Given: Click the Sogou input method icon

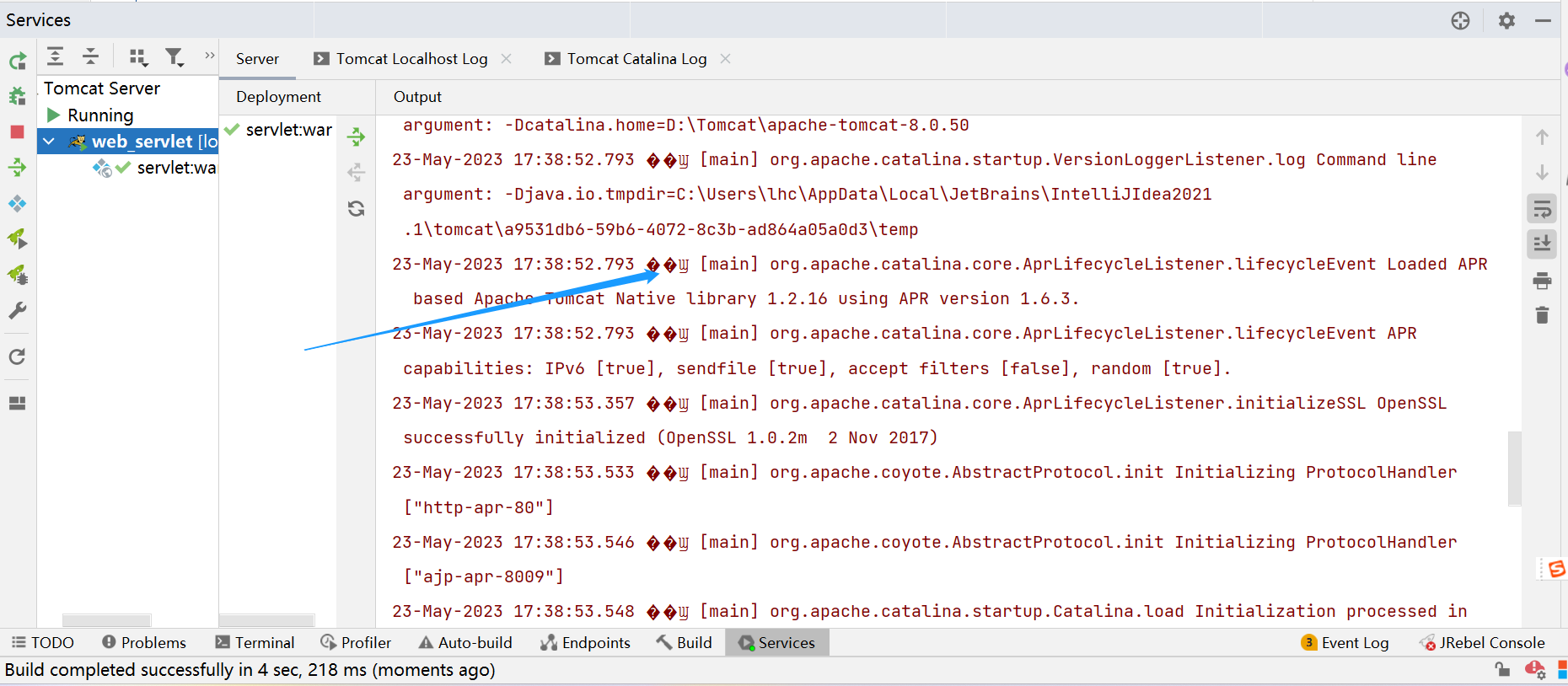Looking at the screenshot, I should point(1556,569).
